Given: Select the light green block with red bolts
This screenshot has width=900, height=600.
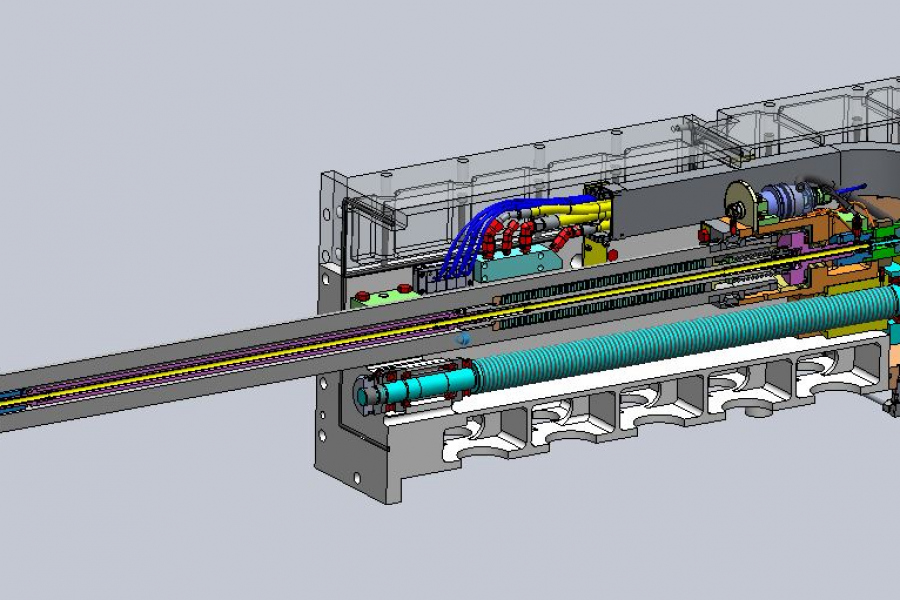Looking at the screenshot, I should 386,297.
